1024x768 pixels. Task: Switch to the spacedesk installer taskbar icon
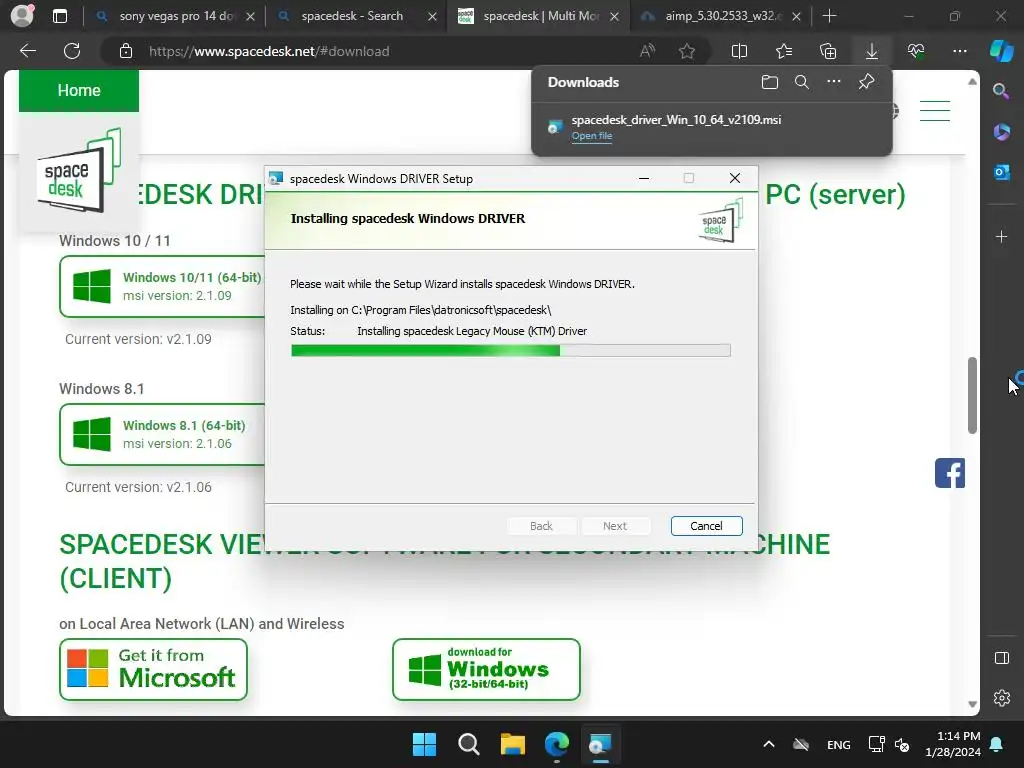(x=600, y=744)
